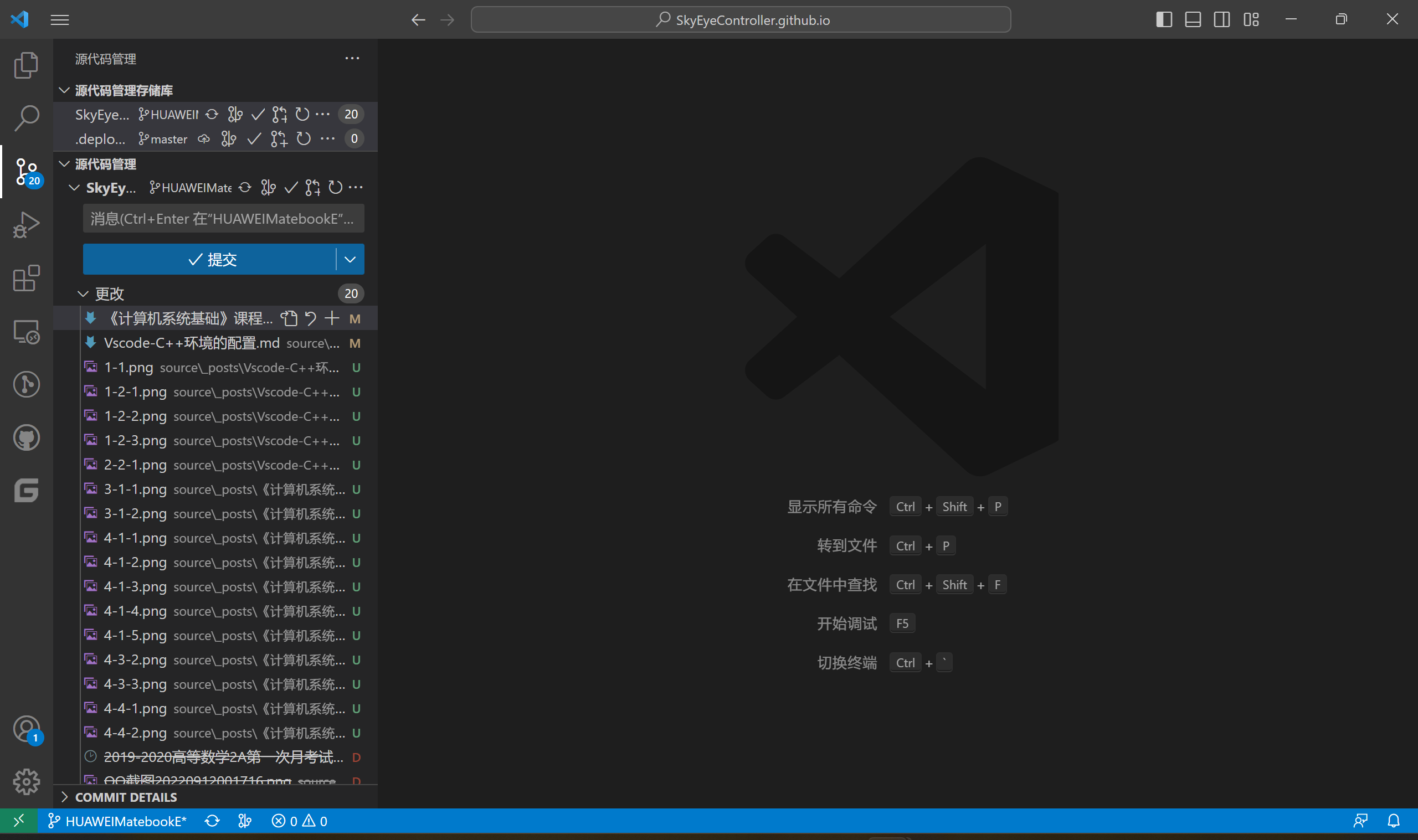Image resolution: width=1418 pixels, height=840 pixels.
Task: Toggle bottom panel visibility
Action: (1193, 20)
